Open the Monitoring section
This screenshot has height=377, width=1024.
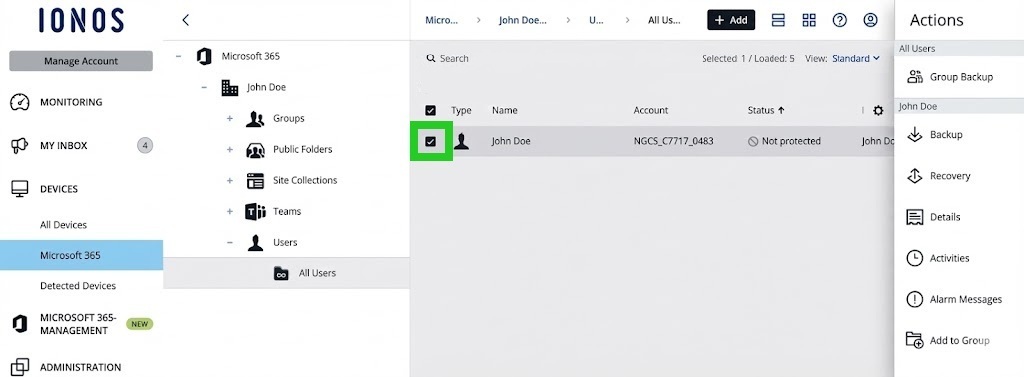71,102
